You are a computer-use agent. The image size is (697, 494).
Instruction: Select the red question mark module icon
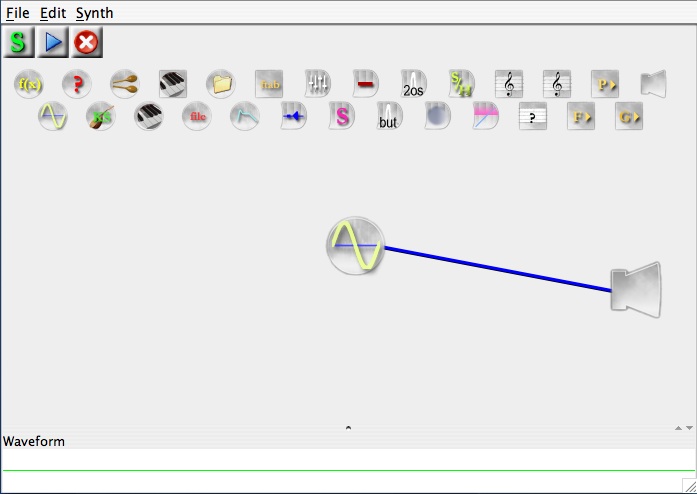[77, 84]
